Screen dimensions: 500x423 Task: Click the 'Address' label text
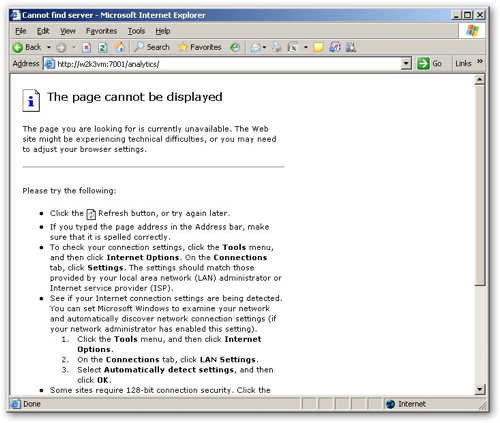click(26, 63)
